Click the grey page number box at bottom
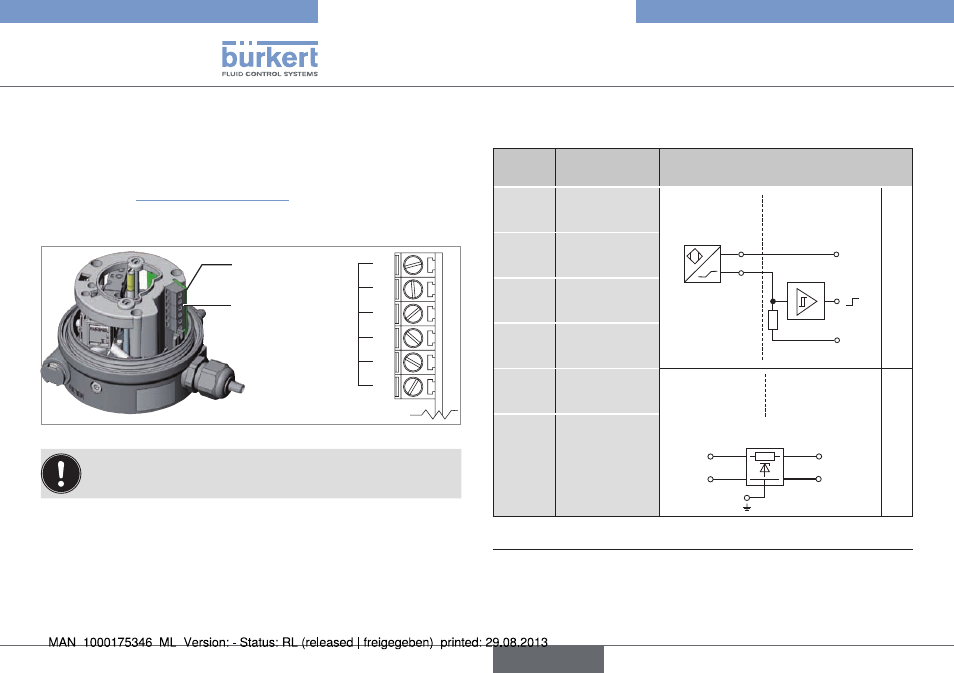This screenshot has width=954, height=673. 548,659
